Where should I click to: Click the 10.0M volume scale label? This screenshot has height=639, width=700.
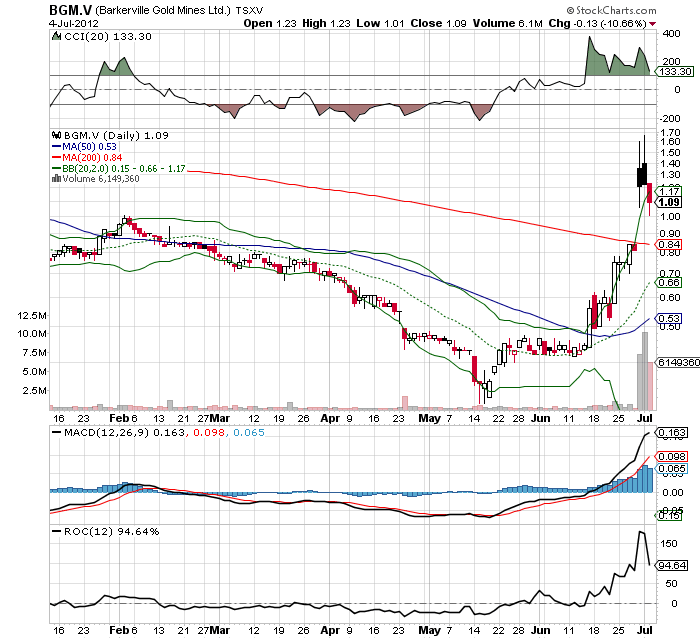tap(32, 334)
